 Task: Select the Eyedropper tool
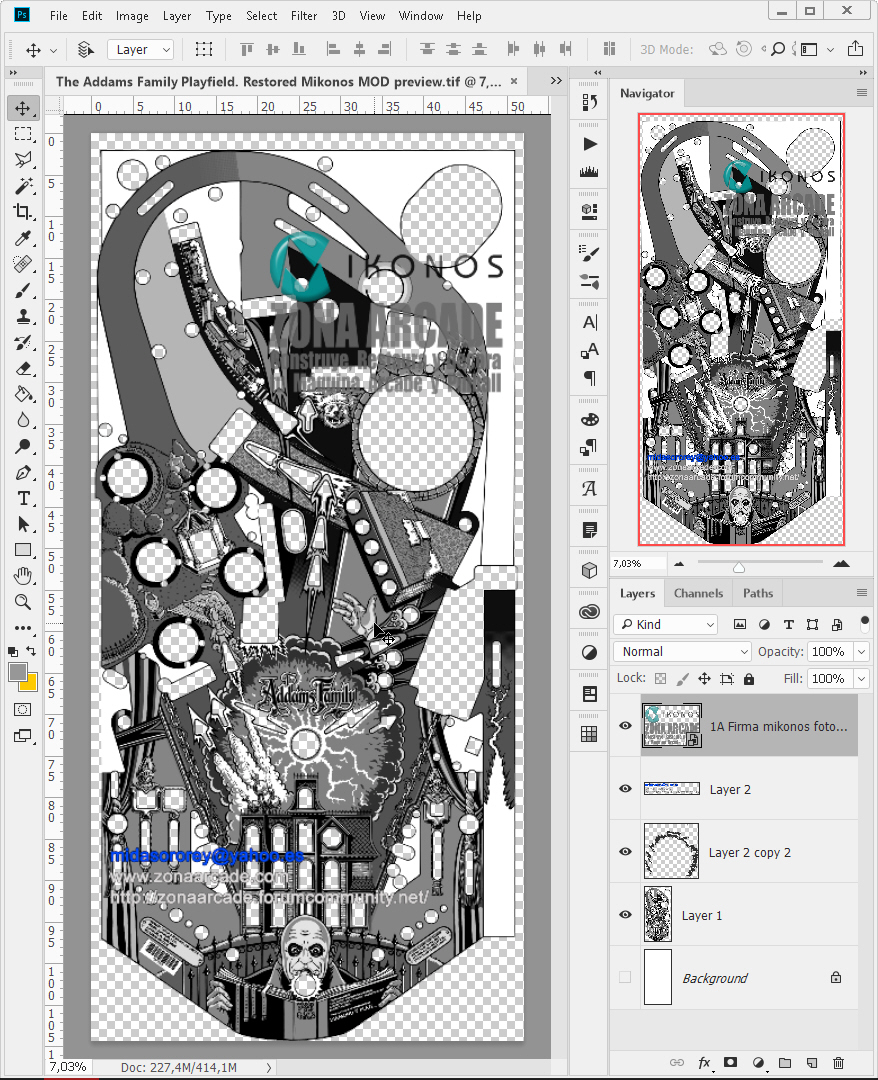23,238
